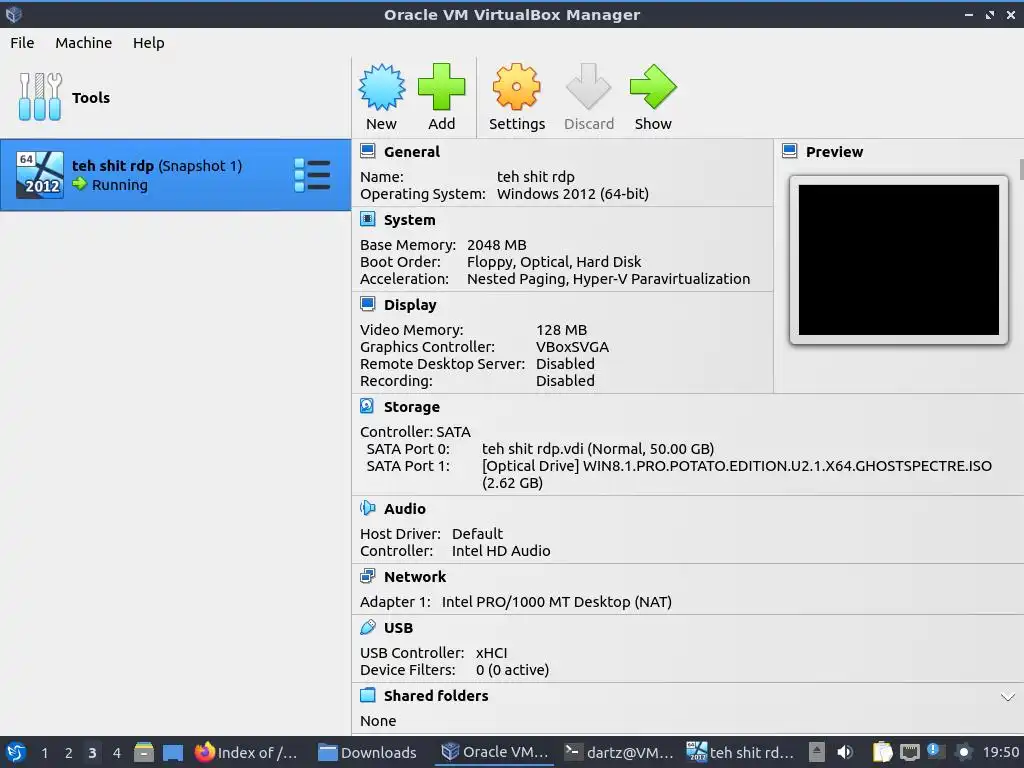Open the General settings header link

pos(411,152)
